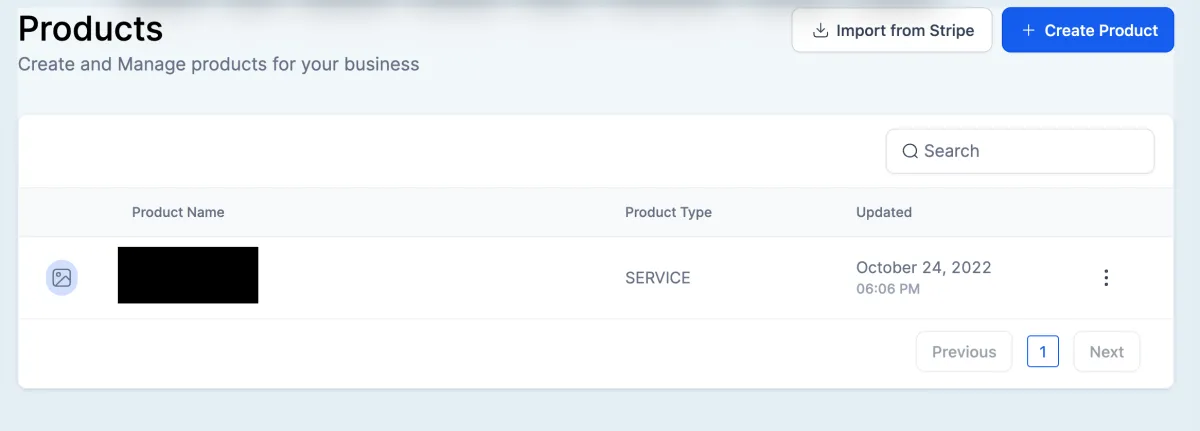Go to the Next page
This screenshot has width=1200, height=431.
pos(1106,352)
